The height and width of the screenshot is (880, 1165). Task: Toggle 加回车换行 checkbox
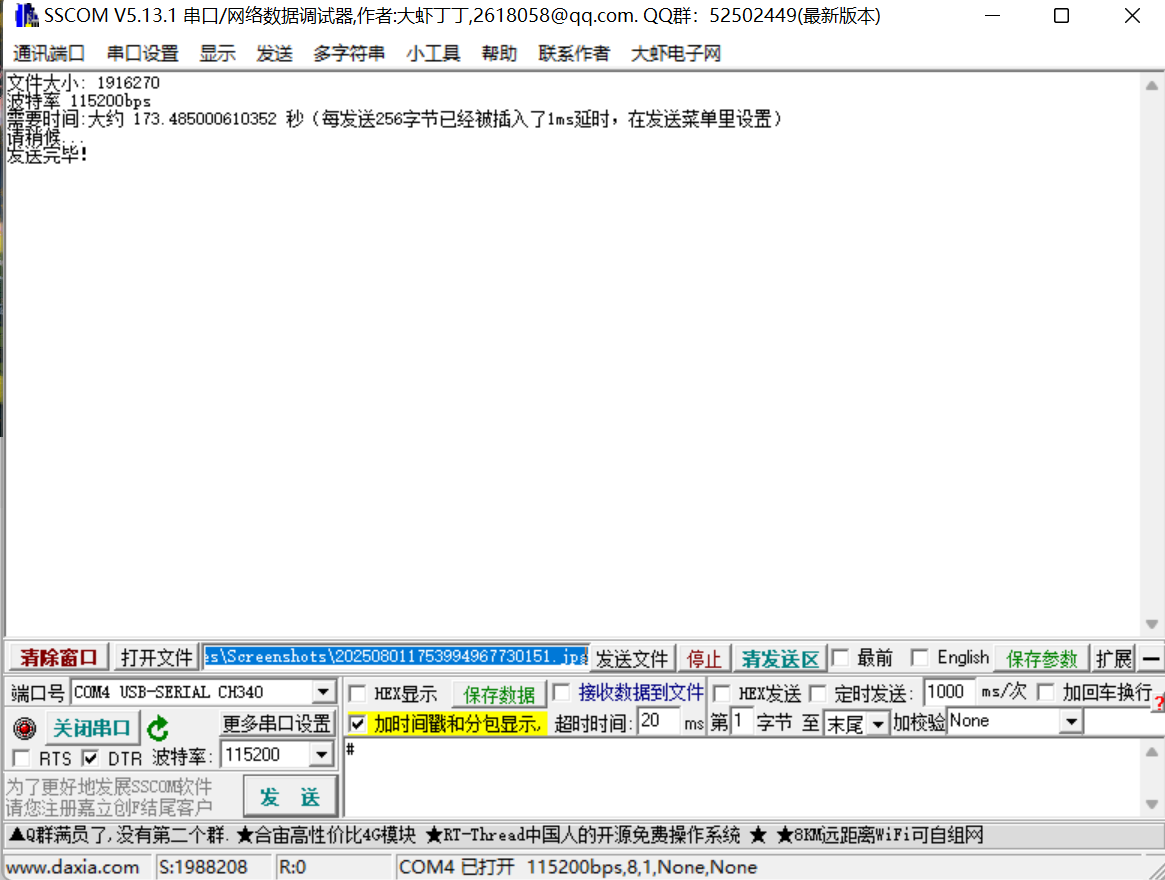pyautogui.click(x=1045, y=692)
